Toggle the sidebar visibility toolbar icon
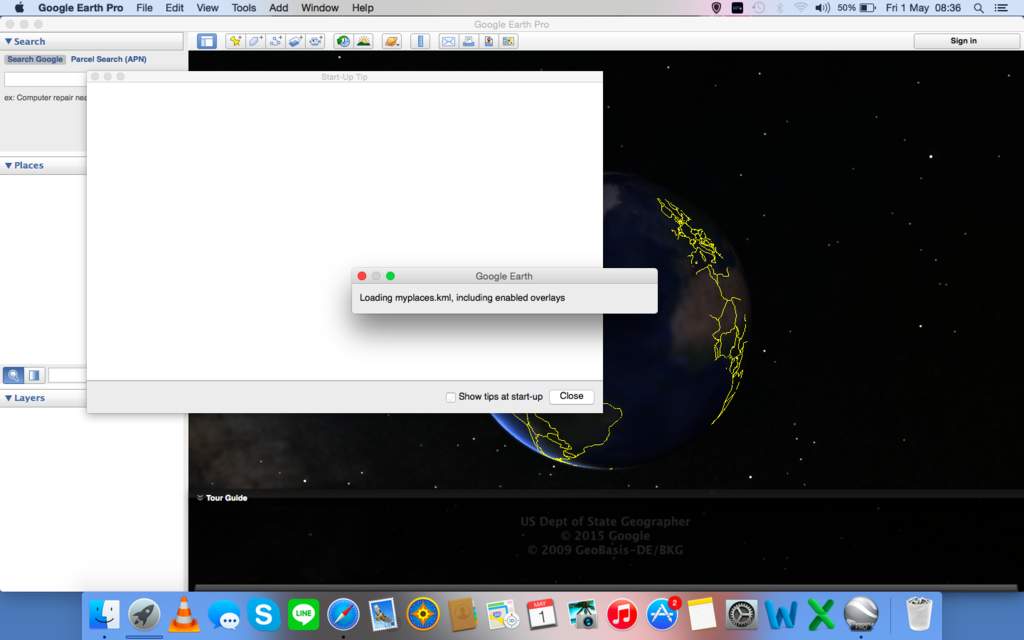The image size is (1024, 640). pos(206,41)
